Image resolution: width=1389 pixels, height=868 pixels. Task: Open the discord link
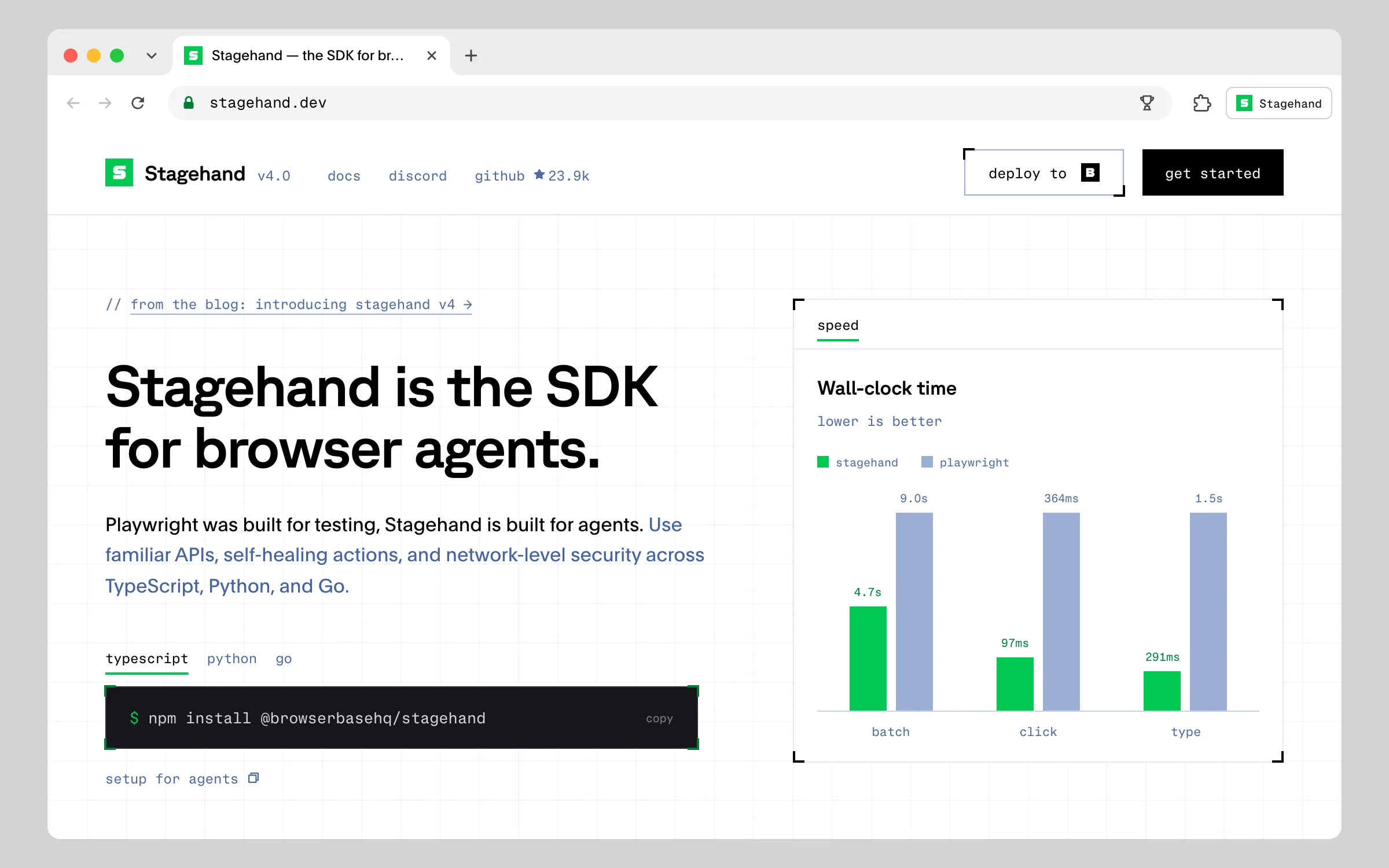417,176
